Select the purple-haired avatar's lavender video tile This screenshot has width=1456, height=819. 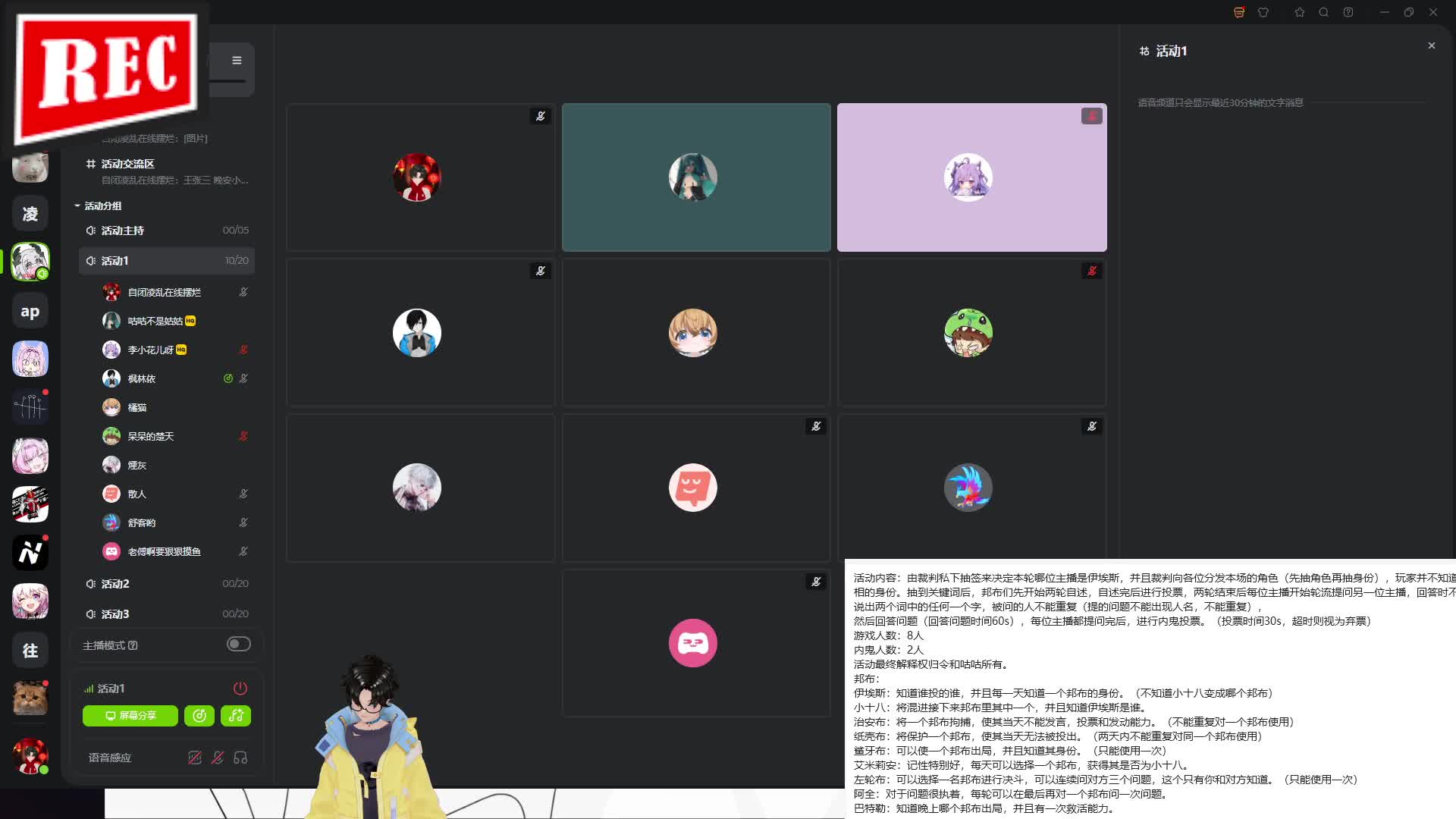pos(971,177)
